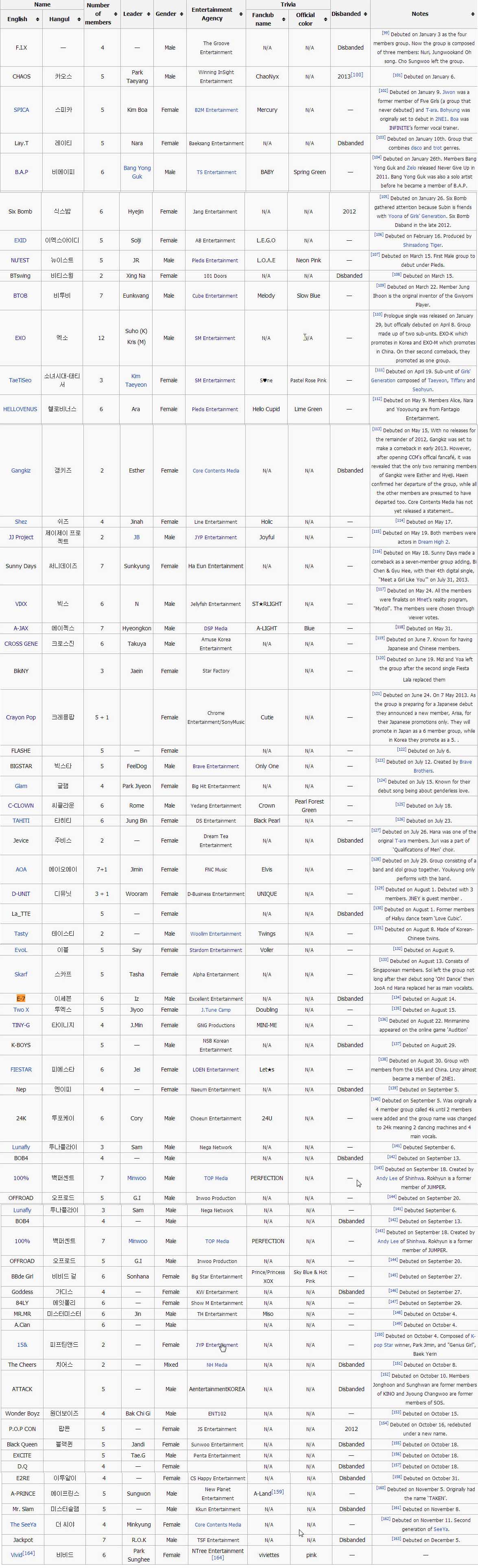Image resolution: width=478 pixels, height=1568 pixels.
Task: Open the BTOB group link
Action: tap(20, 296)
